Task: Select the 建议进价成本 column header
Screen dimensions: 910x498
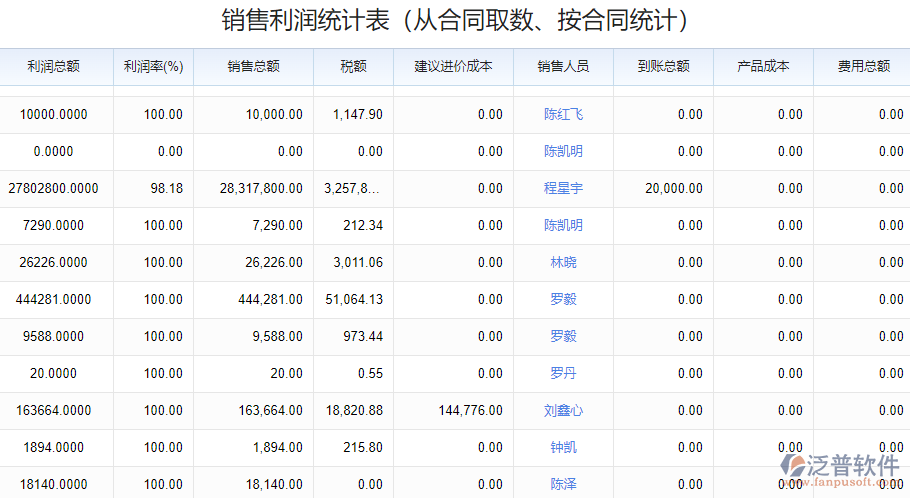Action: pyautogui.click(x=453, y=67)
